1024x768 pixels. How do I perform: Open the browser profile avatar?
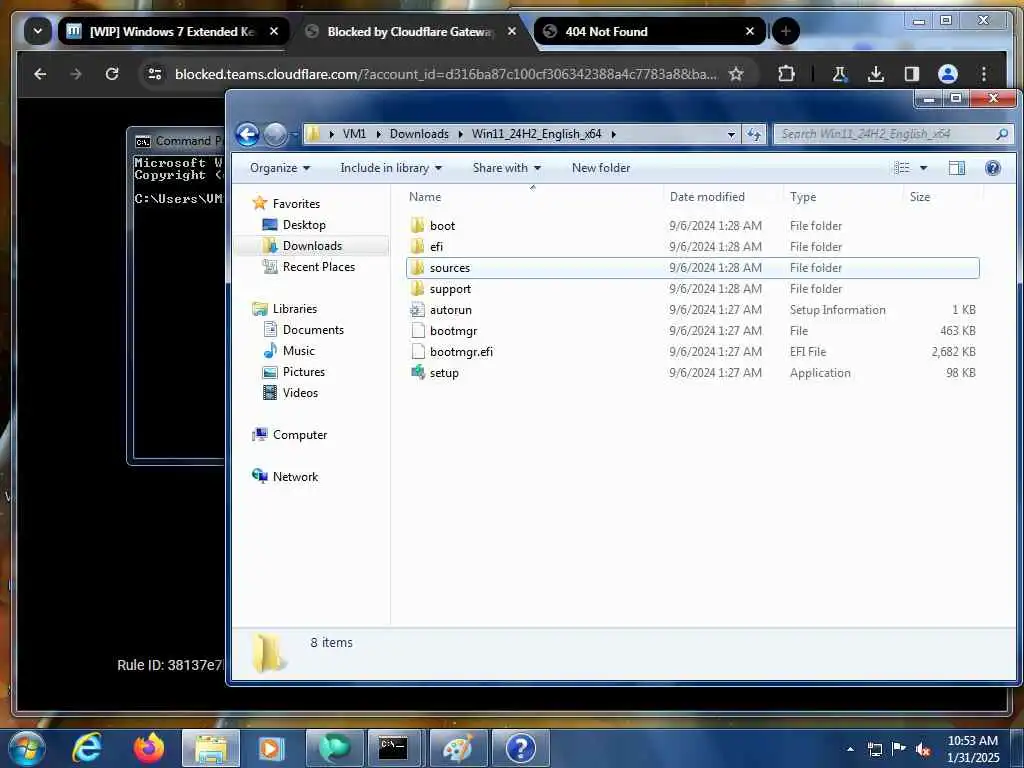(x=948, y=74)
